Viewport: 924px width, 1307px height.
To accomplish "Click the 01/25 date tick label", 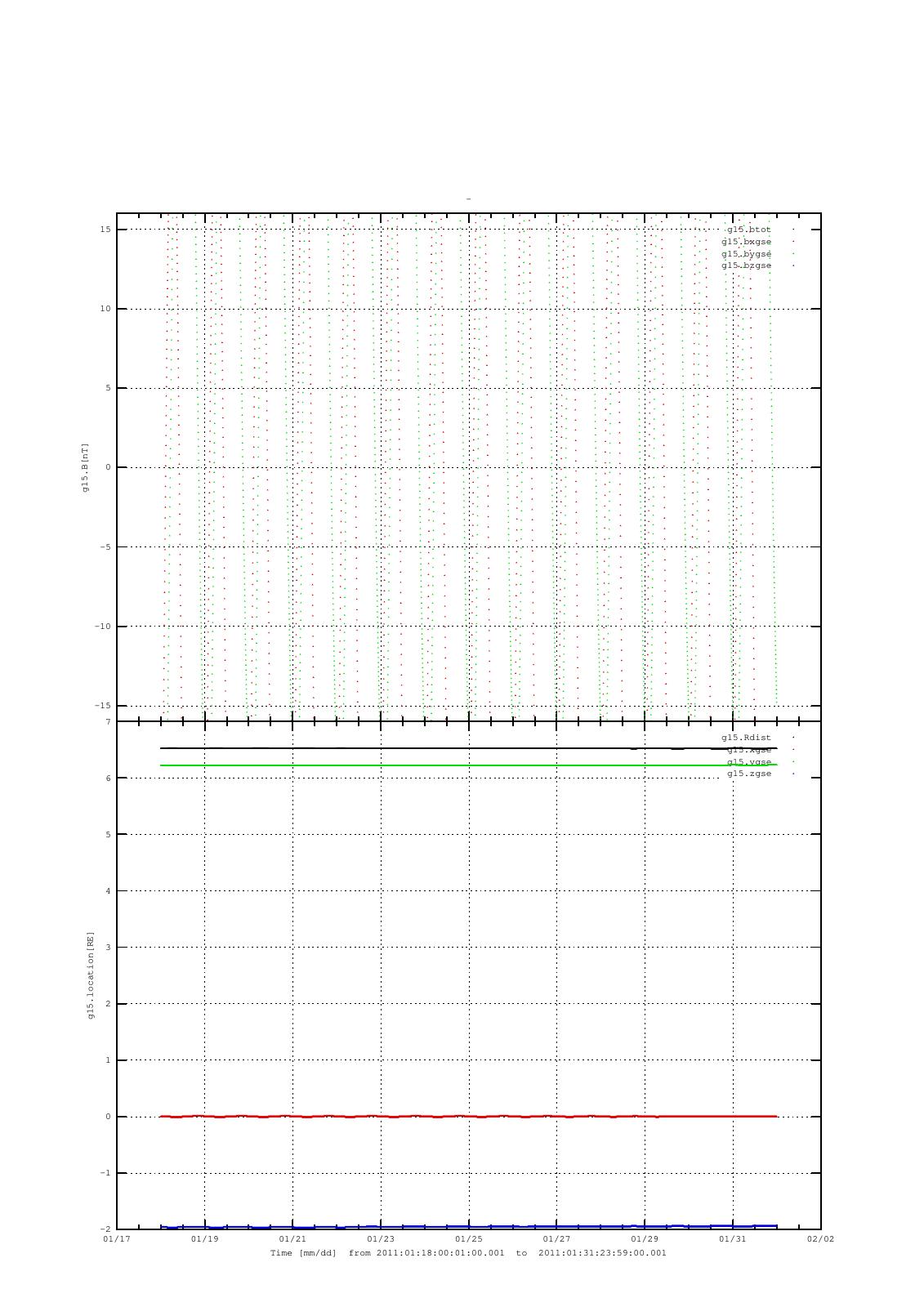I will 469,1239.
